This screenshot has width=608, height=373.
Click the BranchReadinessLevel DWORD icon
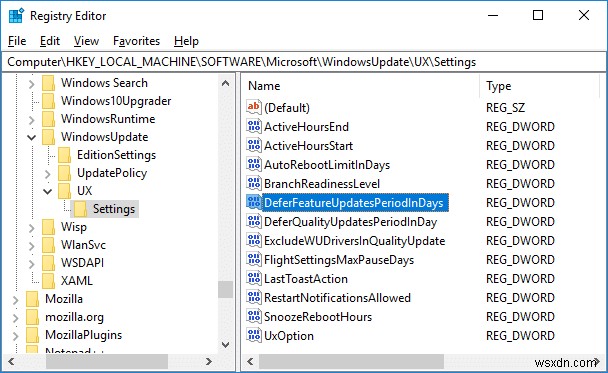tap(254, 183)
